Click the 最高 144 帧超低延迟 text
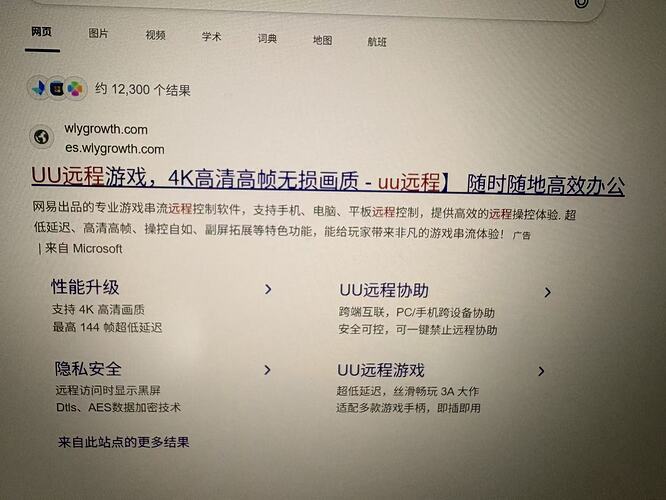Viewport: 666px width, 500px height. point(107,327)
